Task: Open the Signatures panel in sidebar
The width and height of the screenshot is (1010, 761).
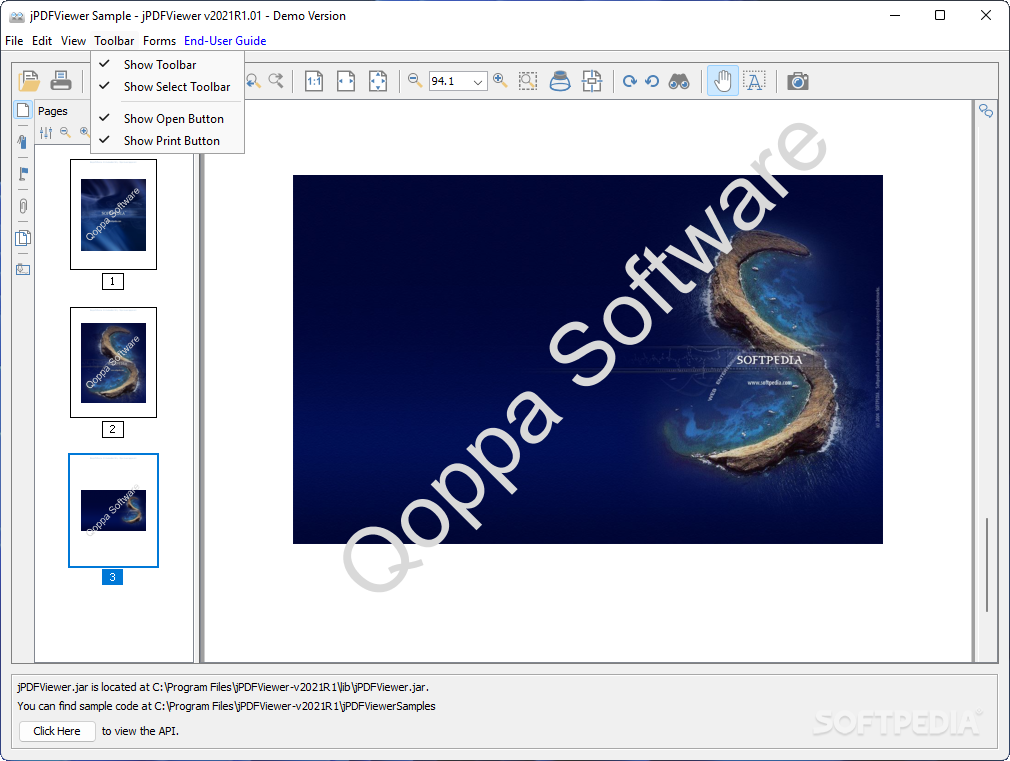Action: click(x=23, y=142)
